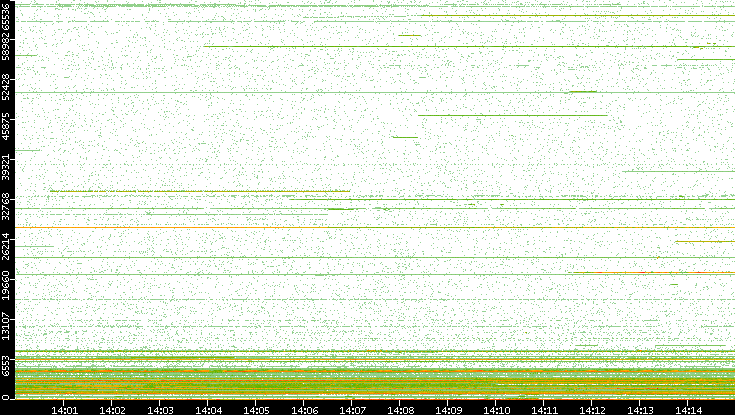Click the 14:03 time label
Viewport: 735px width, 415px height.
[160, 411]
